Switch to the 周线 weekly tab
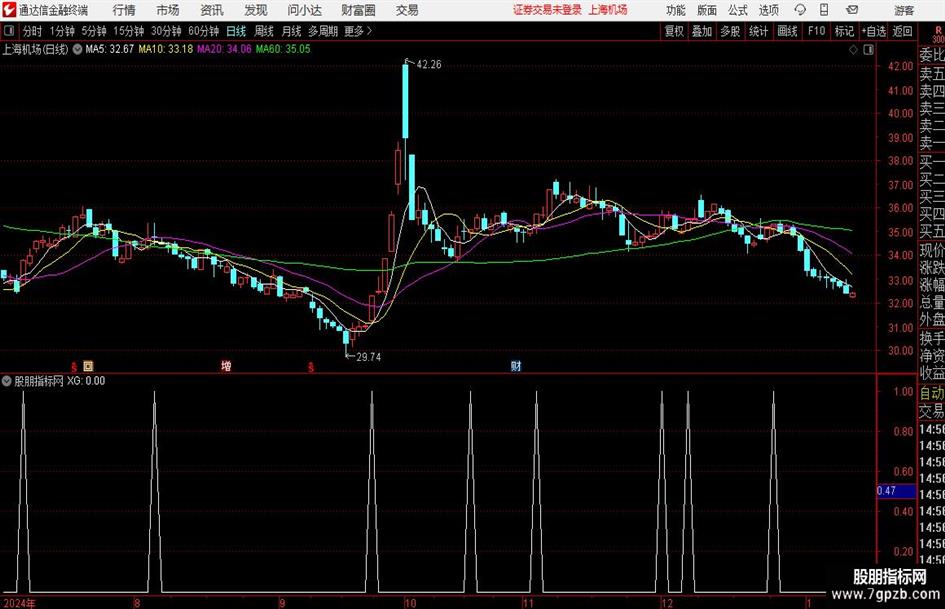Image resolution: width=945 pixels, height=609 pixels. click(x=264, y=31)
